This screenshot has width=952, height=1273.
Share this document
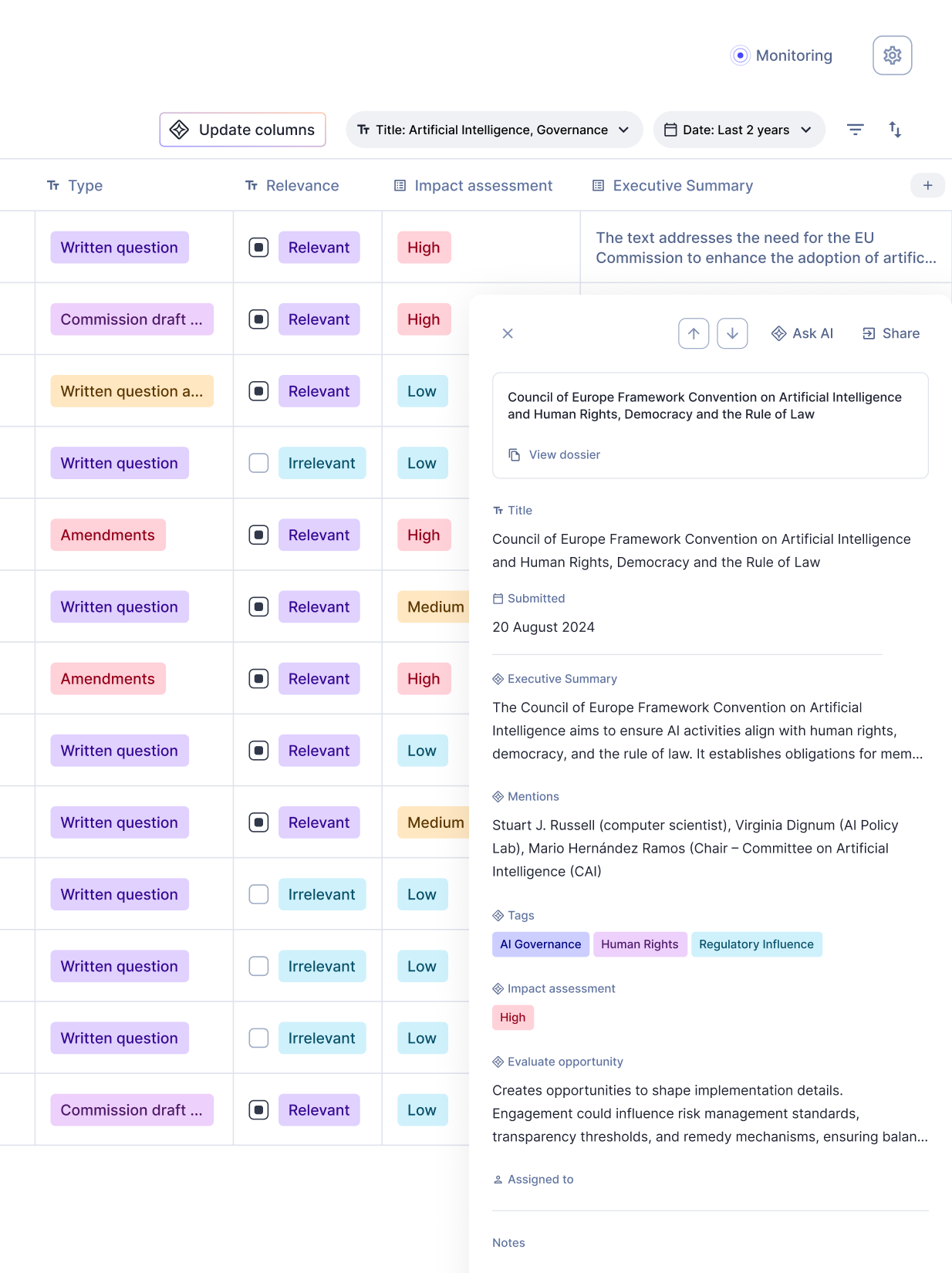(891, 333)
